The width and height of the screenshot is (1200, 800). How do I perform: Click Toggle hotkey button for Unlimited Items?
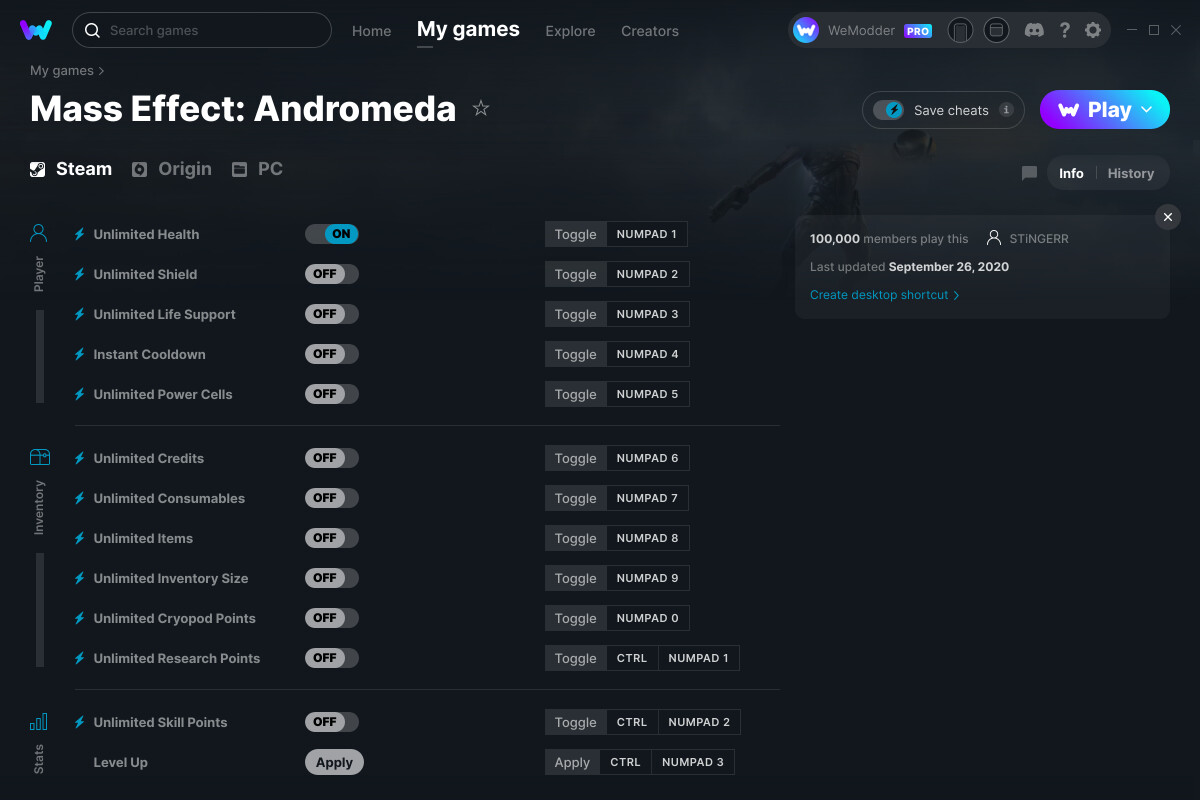576,538
